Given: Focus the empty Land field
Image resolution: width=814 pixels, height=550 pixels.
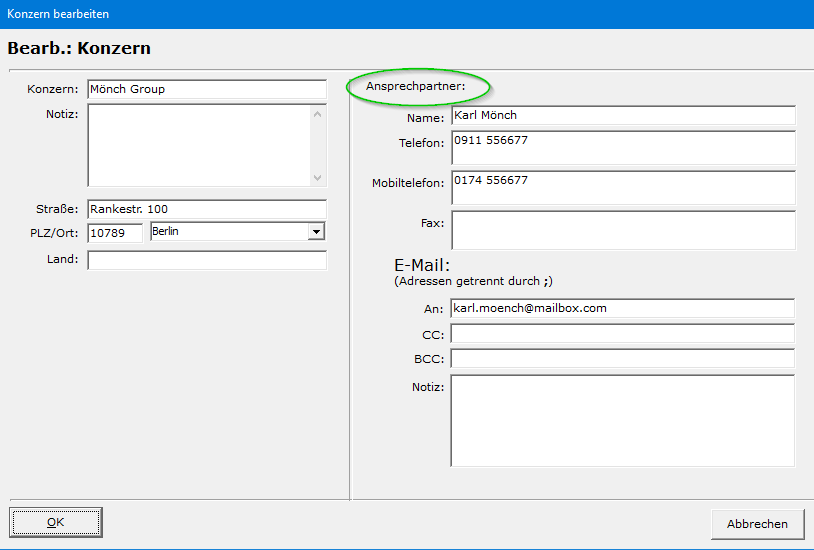Looking at the screenshot, I should pos(206,260).
